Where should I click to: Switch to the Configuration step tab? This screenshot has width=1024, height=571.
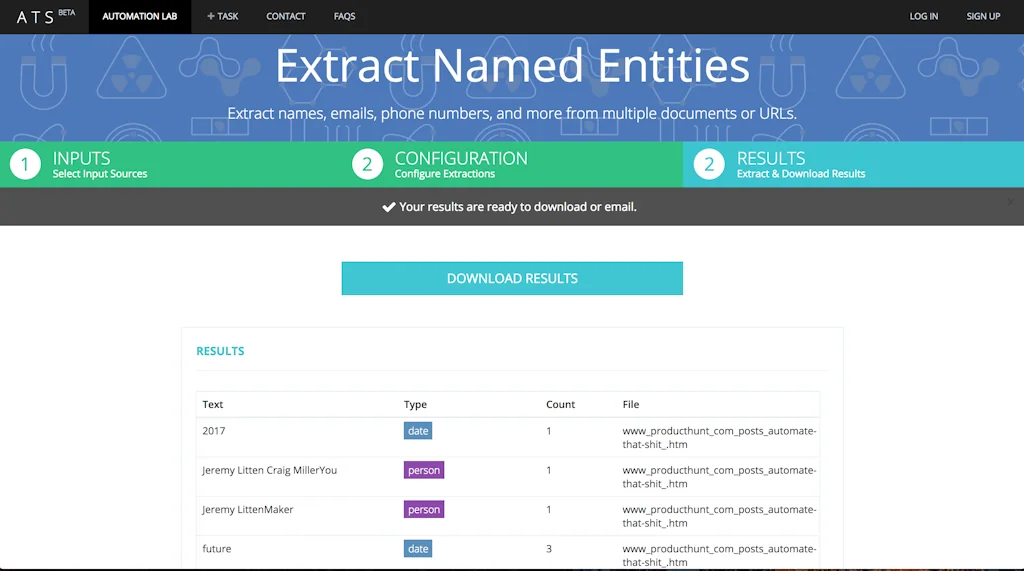pyautogui.click(x=460, y=165)
